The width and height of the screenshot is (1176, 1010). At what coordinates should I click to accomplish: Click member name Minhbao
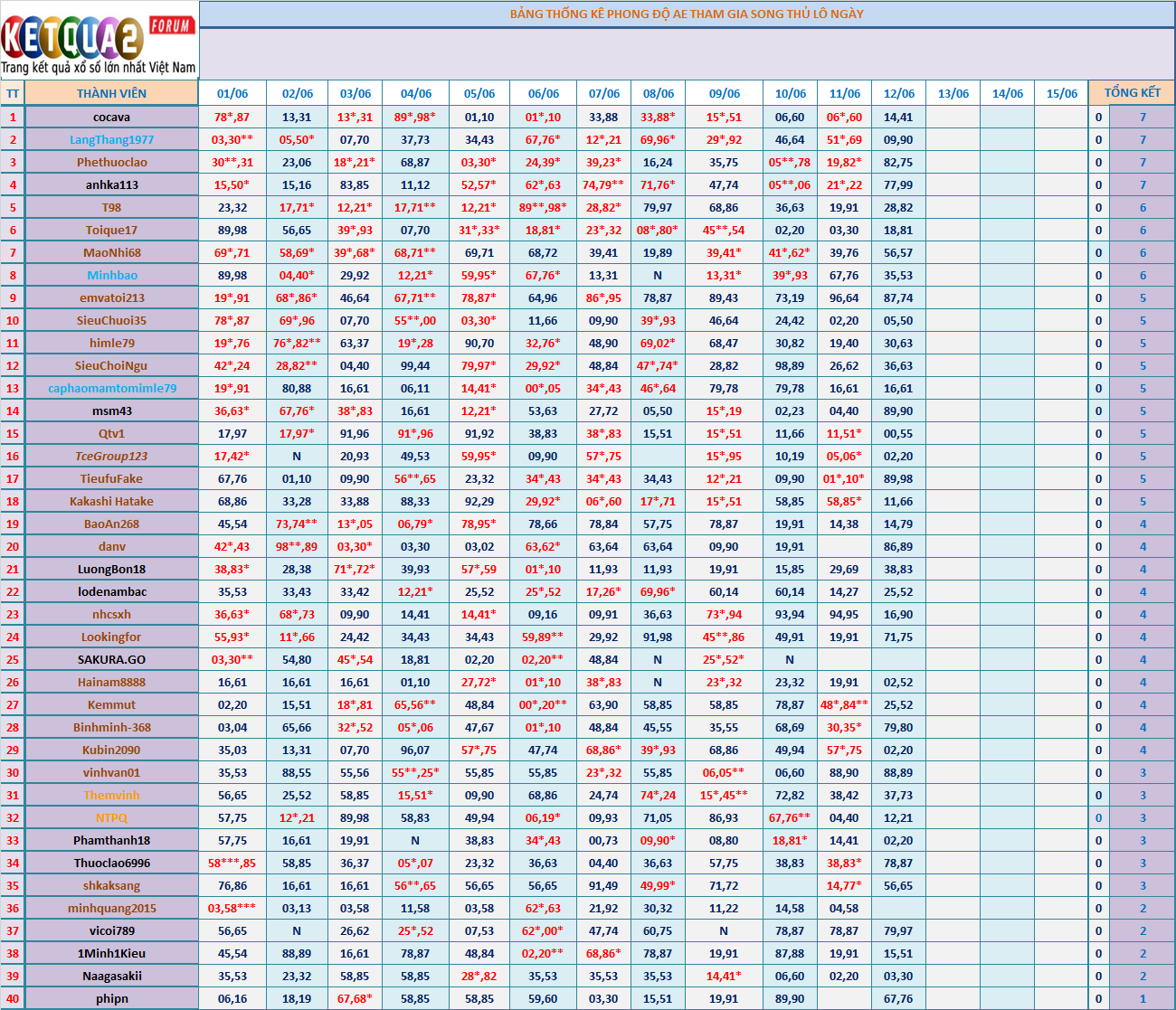[112, 276]
